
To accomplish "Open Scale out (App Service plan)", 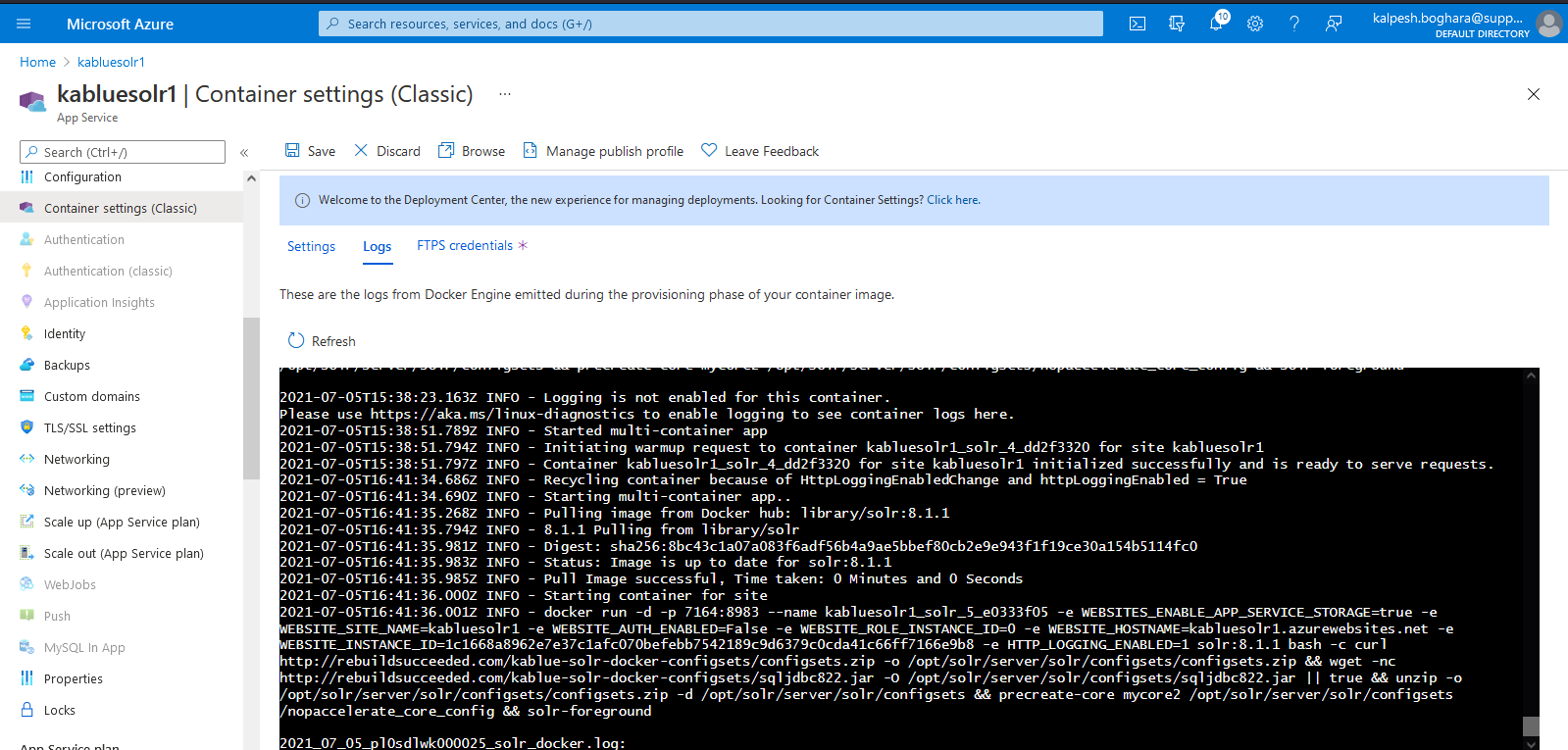I will click(122, 553).
